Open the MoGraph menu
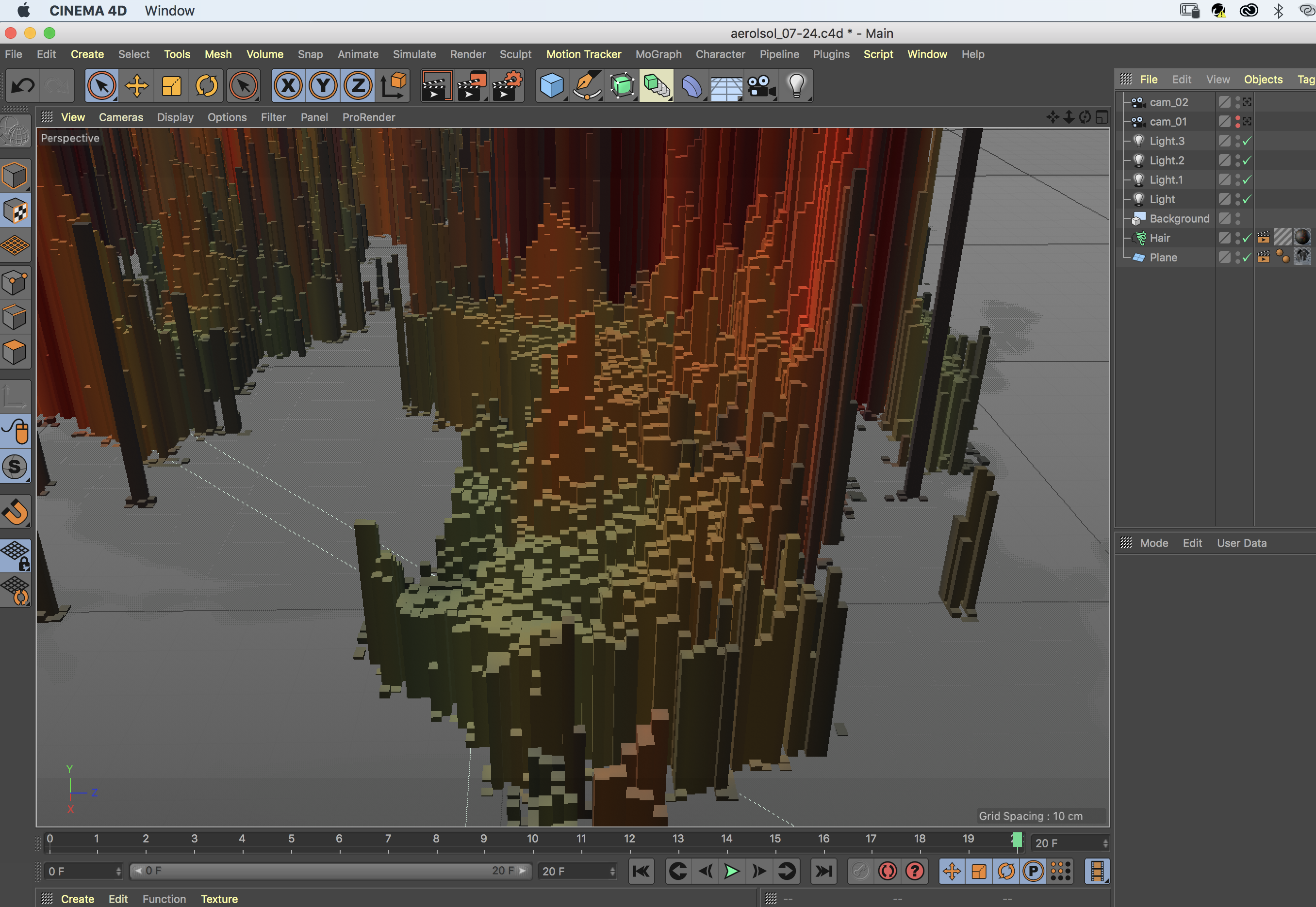This screenshot has width=1316, height=907. (658, 54)
